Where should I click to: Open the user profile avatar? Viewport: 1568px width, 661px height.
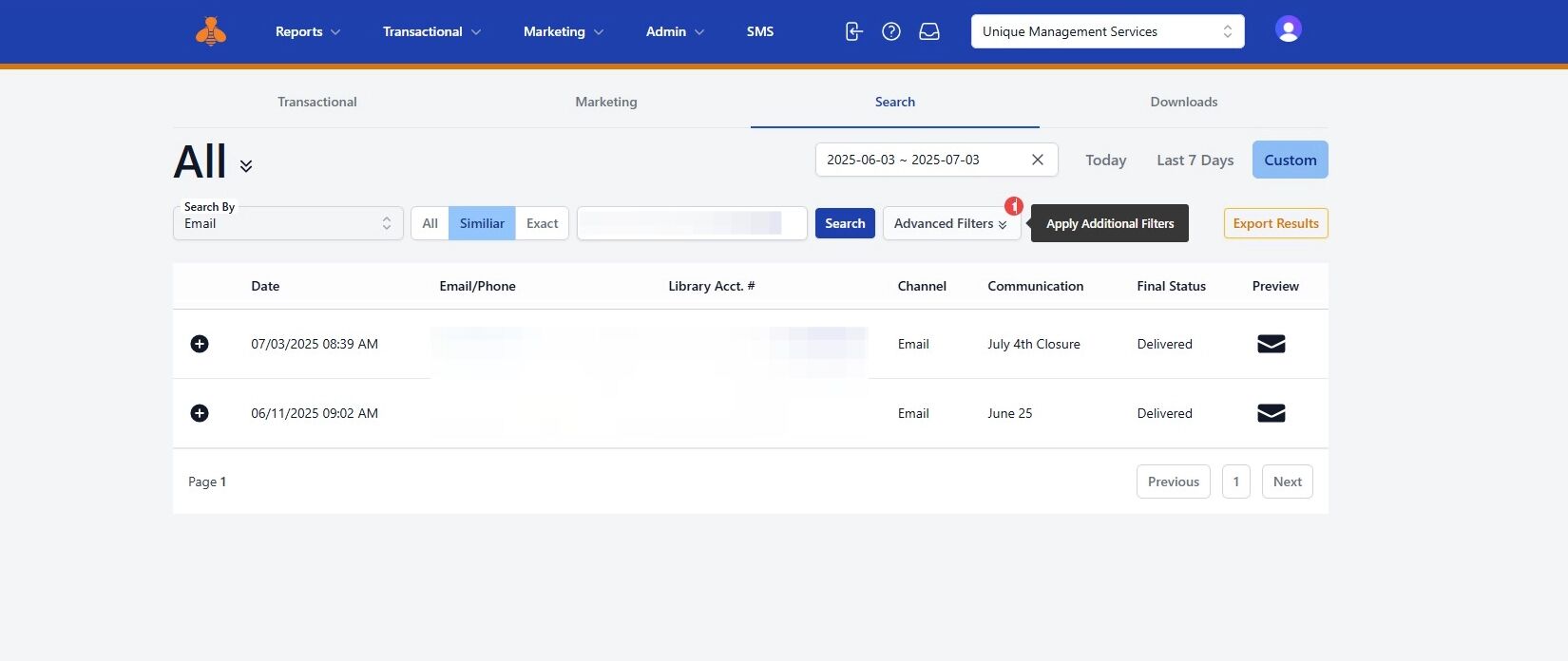(x=1288, y=29)
